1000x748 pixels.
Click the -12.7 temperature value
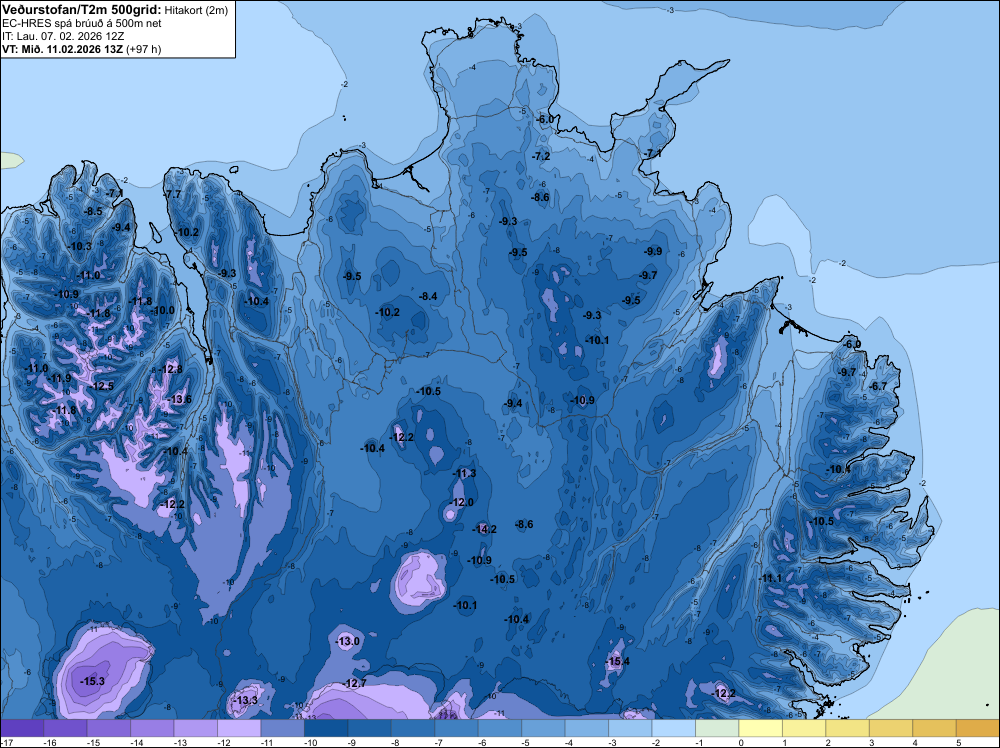(x=355, y=684)
